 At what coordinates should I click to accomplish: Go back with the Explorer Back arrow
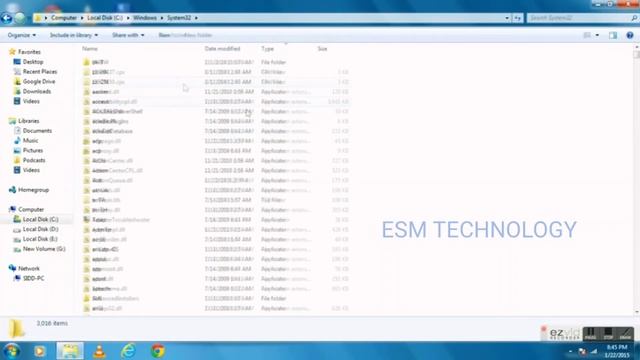coord(7,18)
